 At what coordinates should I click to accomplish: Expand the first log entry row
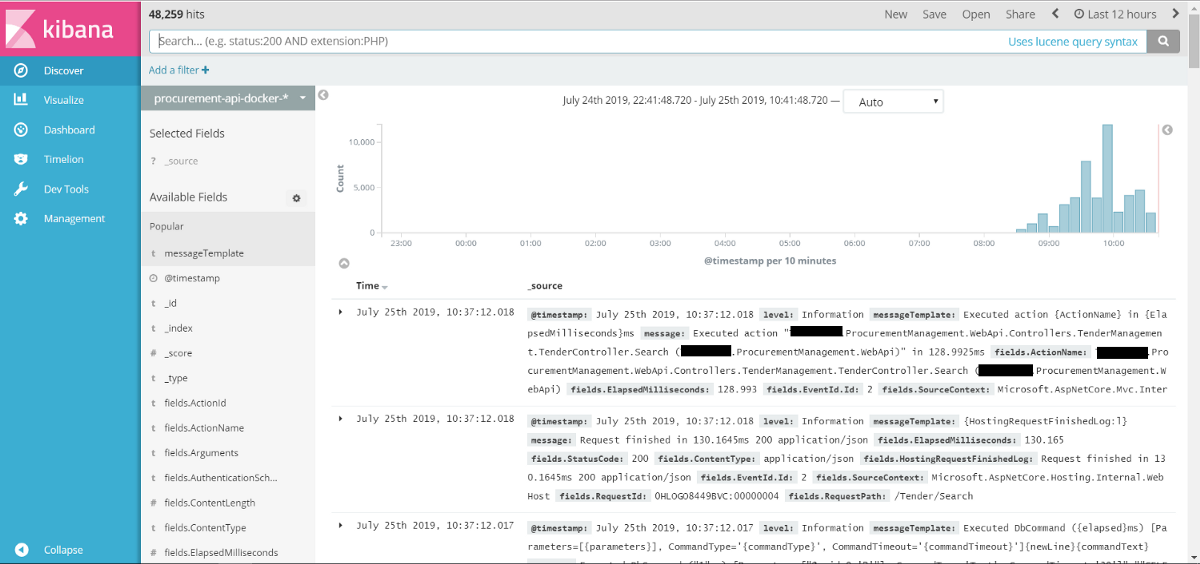point(340,312)
